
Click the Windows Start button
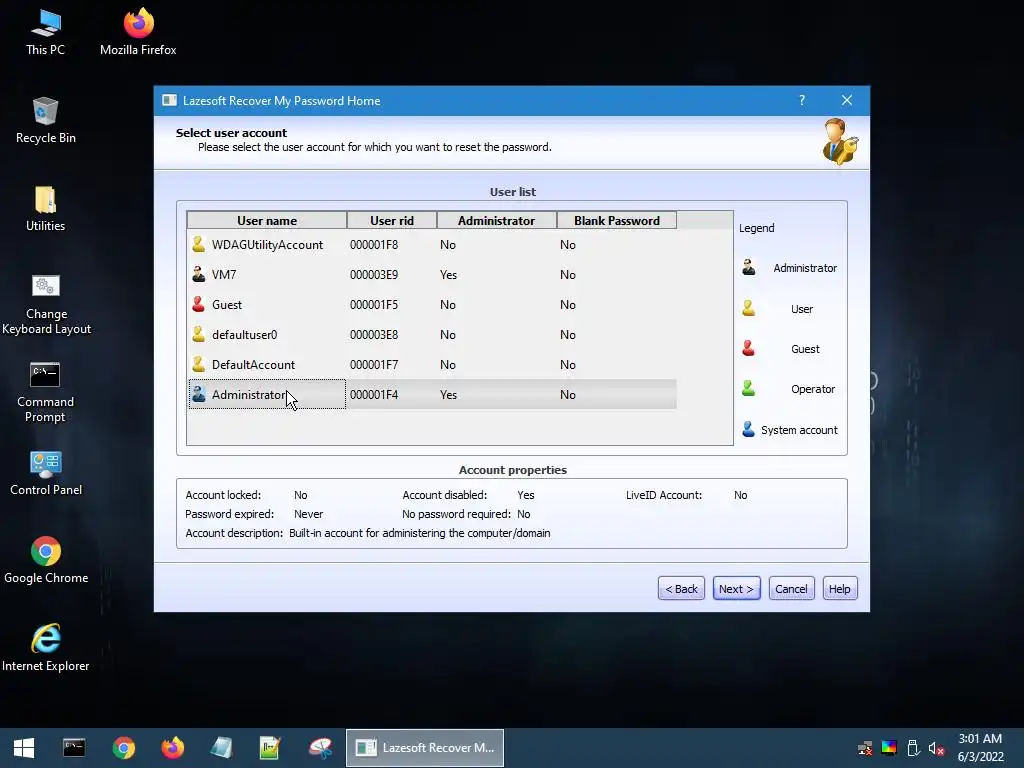tap(24, 748)
